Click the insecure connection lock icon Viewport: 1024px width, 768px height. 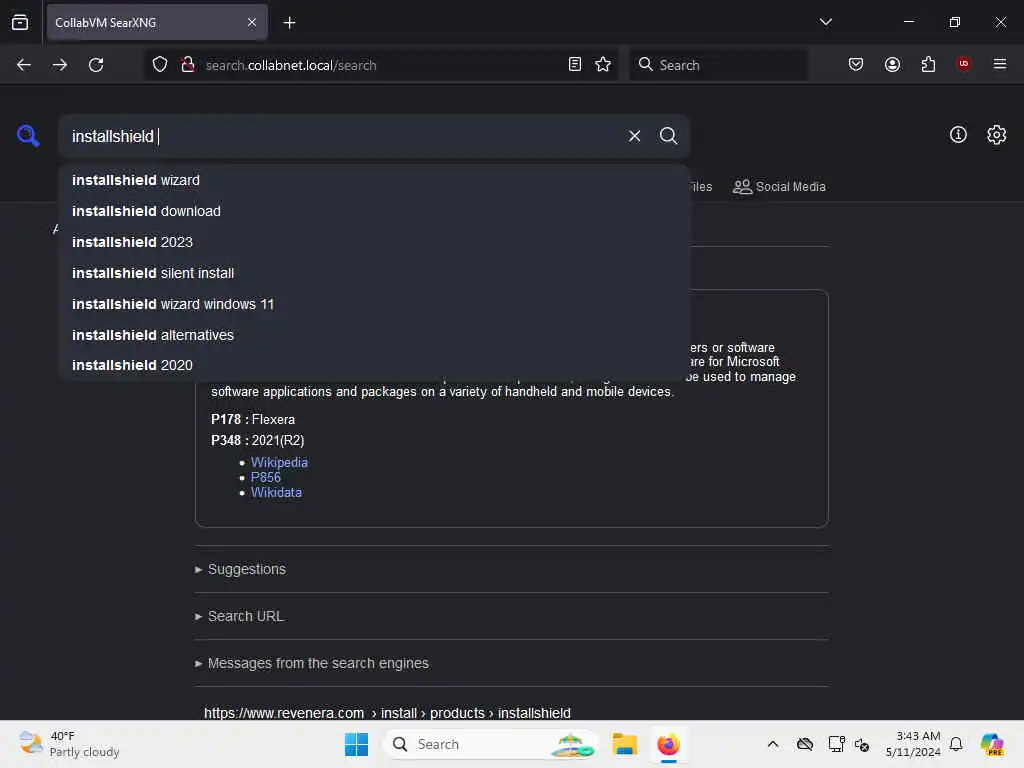click(x=188, y=65)
